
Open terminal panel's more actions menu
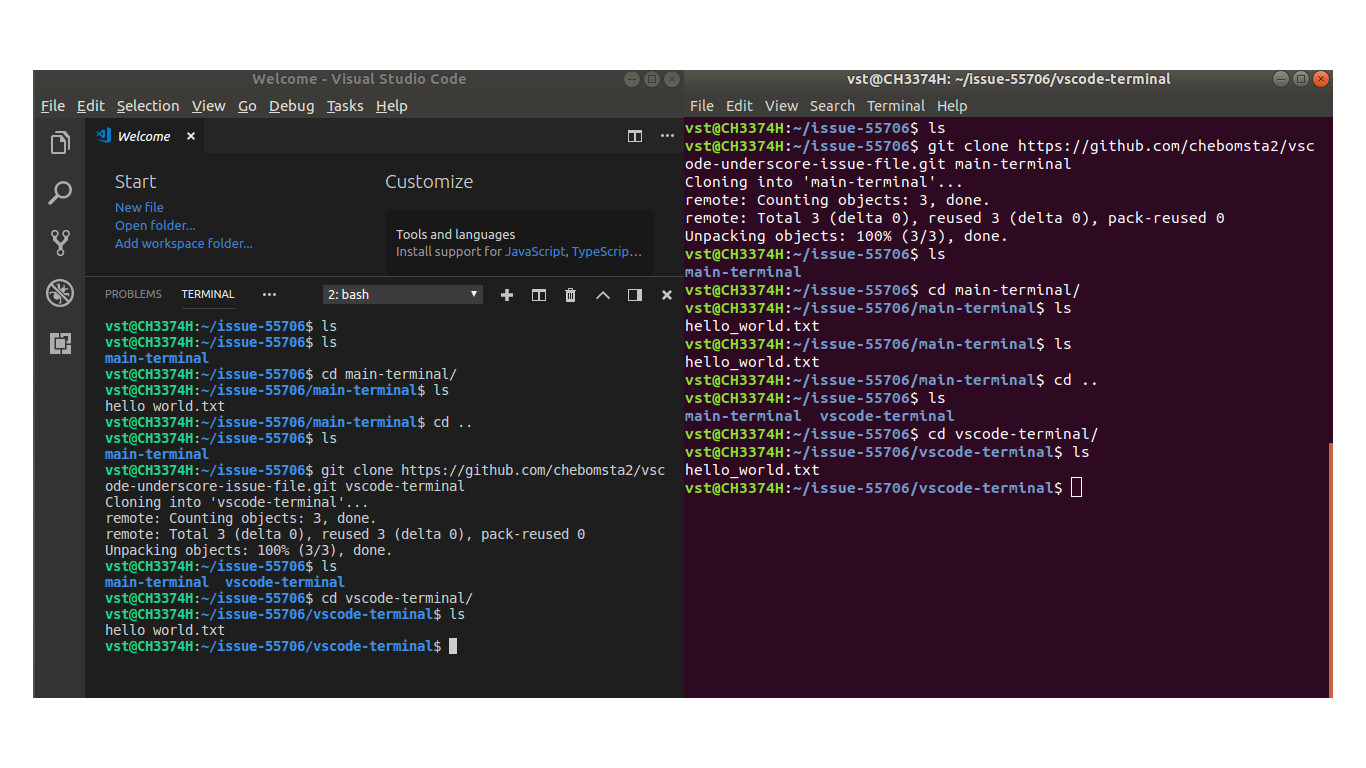(x=268, y=294)
